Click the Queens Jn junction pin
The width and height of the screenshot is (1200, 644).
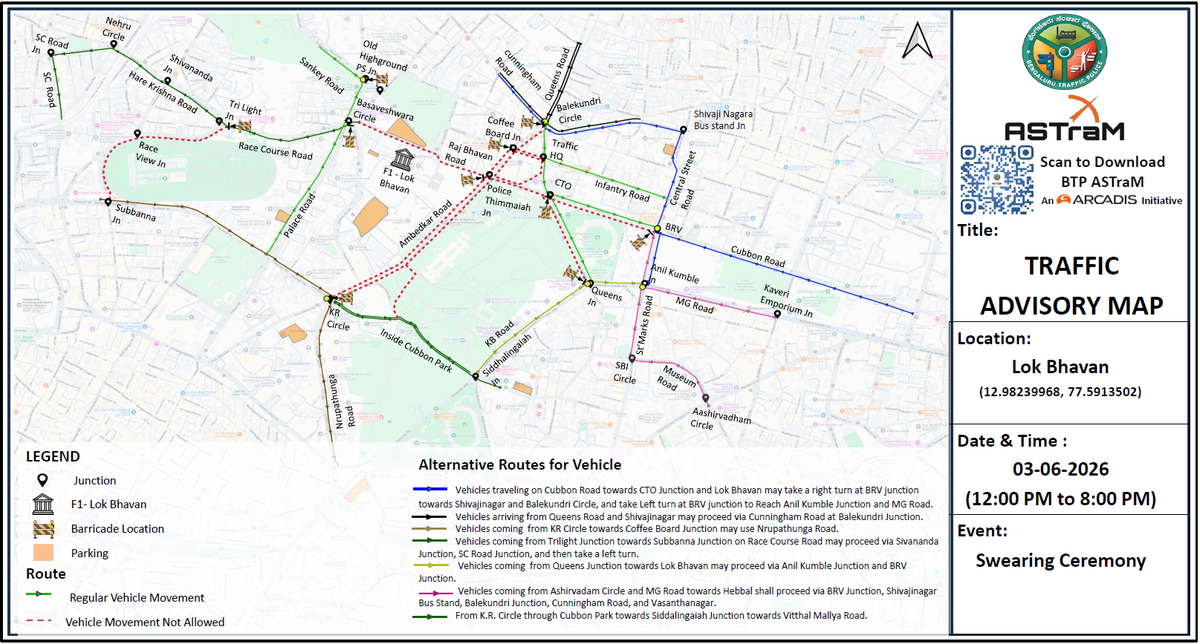pos(590,283)
